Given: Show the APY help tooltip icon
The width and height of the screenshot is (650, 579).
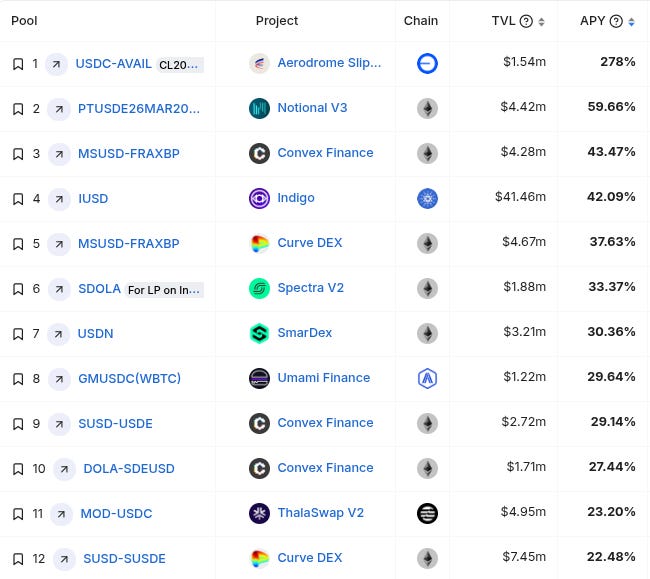Looking at the screenshot, I should point(616,21).
